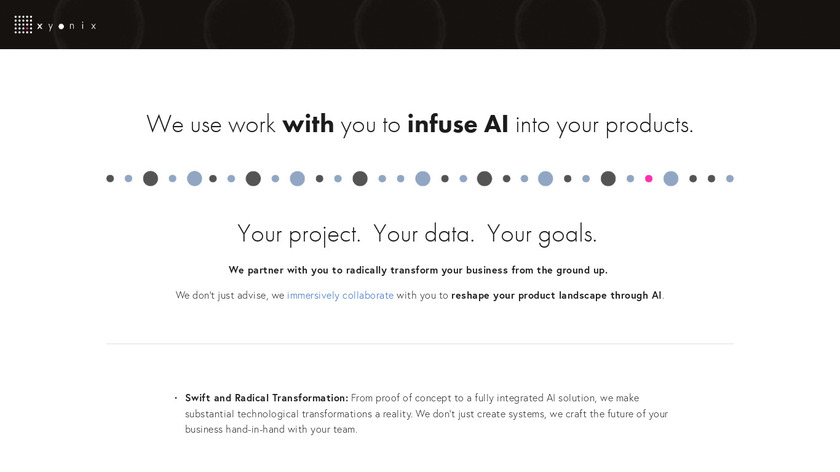Click the large blue dot right of pink dot
The image size is (840, 472).
671,179
